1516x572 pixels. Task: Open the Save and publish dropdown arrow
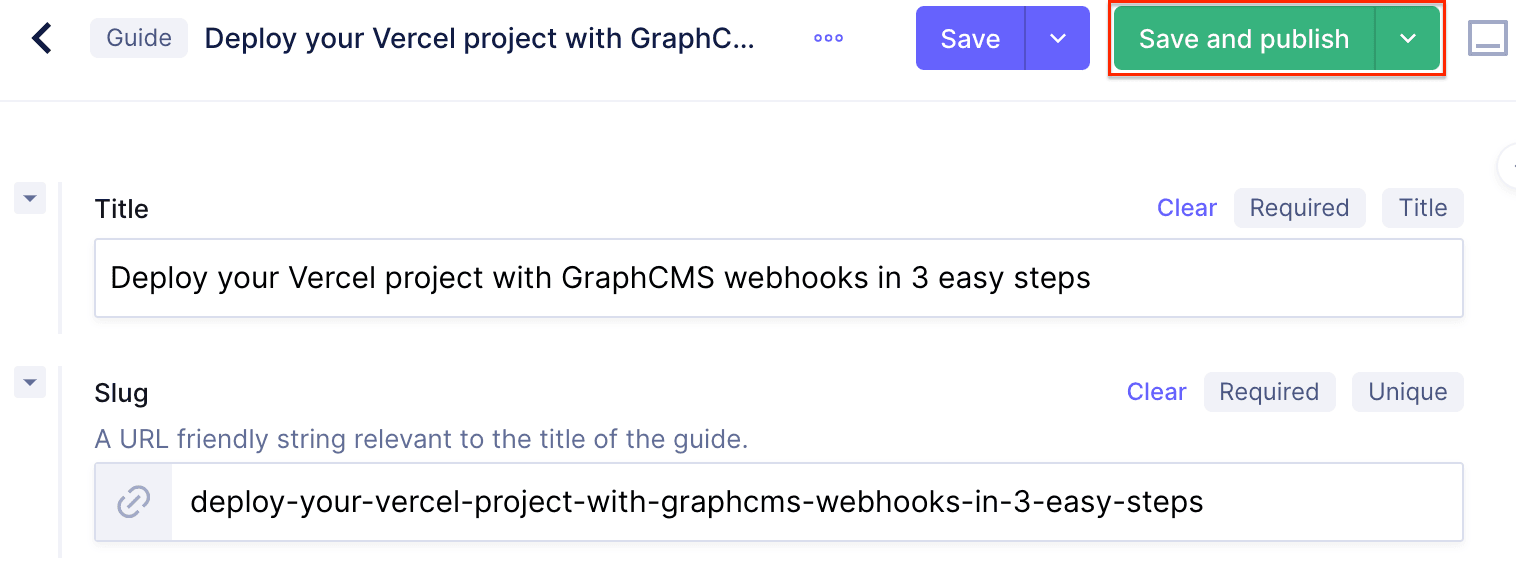[1408, 39]
